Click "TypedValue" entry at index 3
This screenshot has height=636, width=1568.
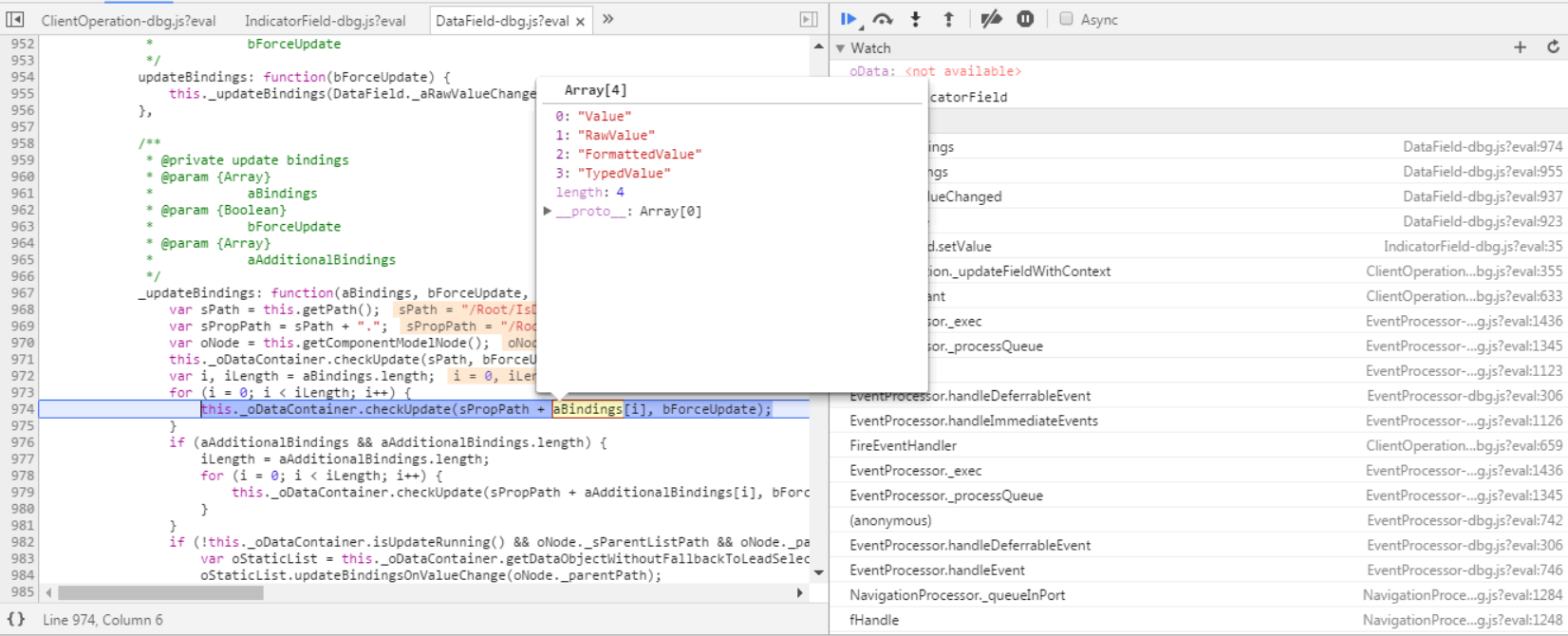pos(613,173)
